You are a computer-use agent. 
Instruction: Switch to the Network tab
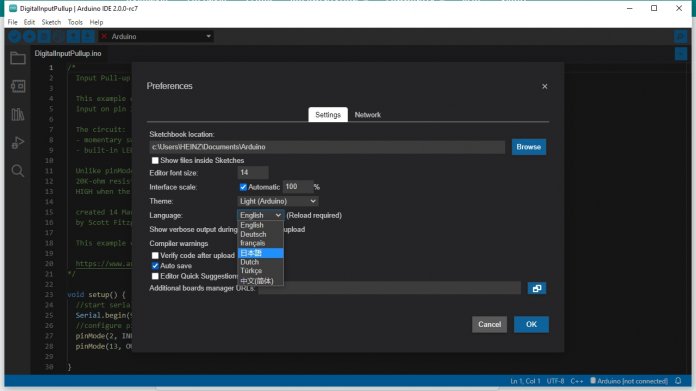pos(368,115)
